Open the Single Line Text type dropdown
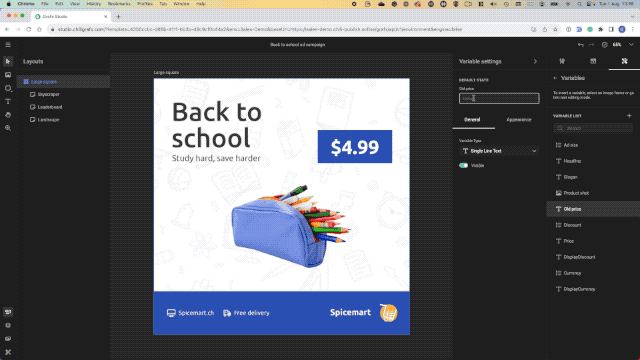640x360 pixels. (x=499, y=151)
